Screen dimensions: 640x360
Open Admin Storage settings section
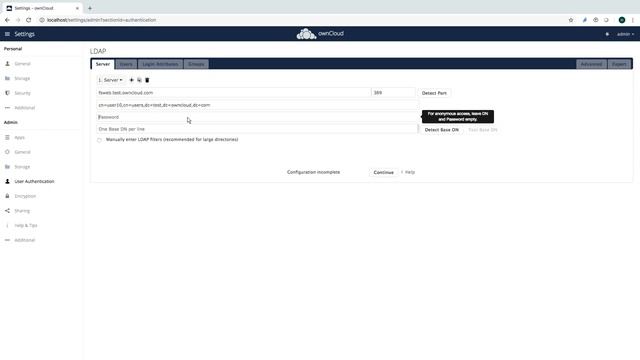pos(22,167)
